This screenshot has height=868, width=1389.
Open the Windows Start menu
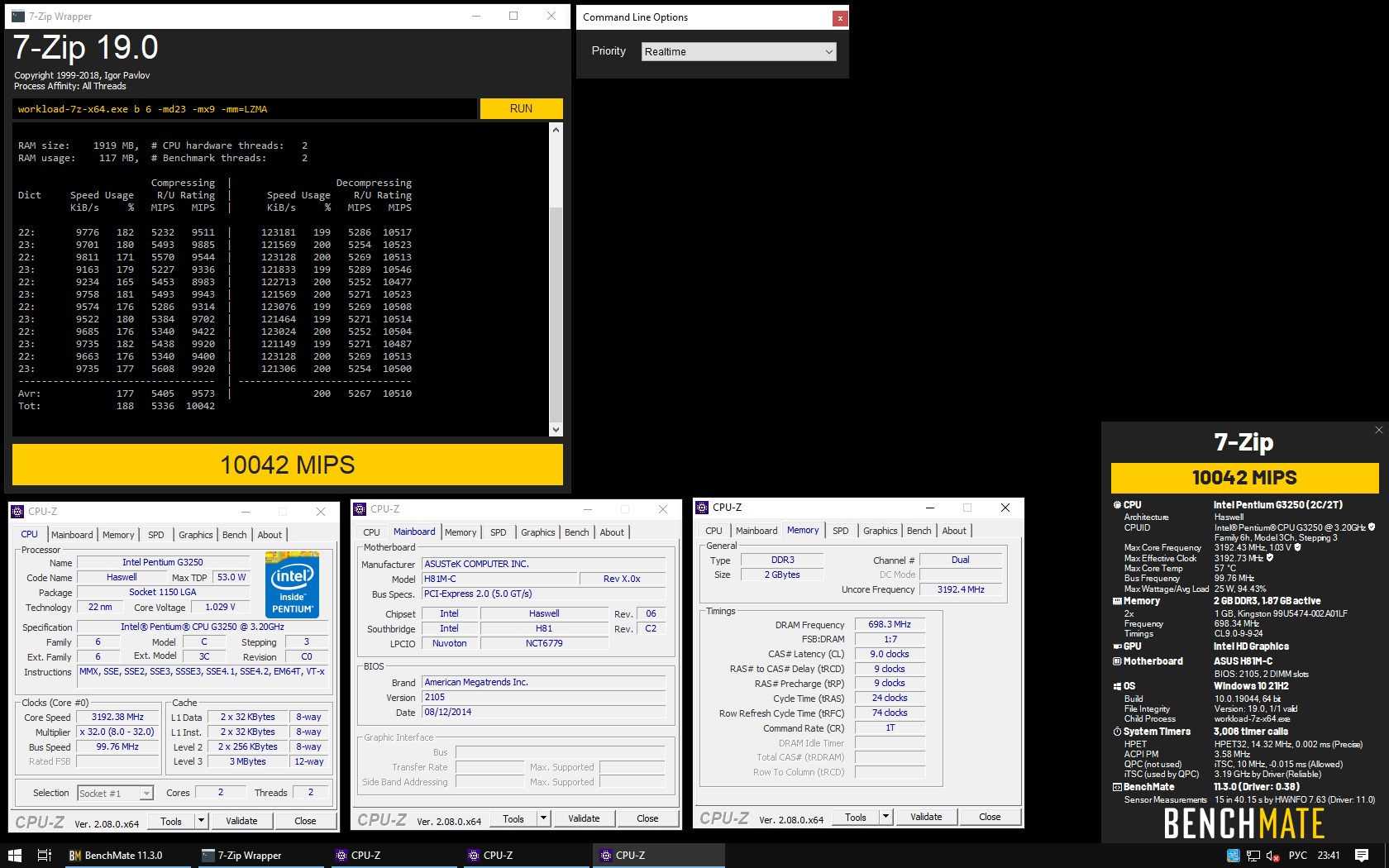(14, 856)
